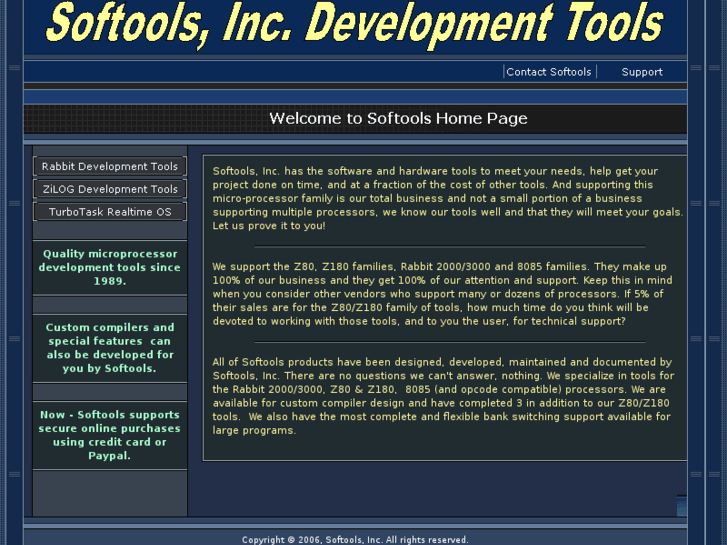The image size is (727, 545).
Task: Open TurboTask Realtime OS page
Action: pos(110,212)
